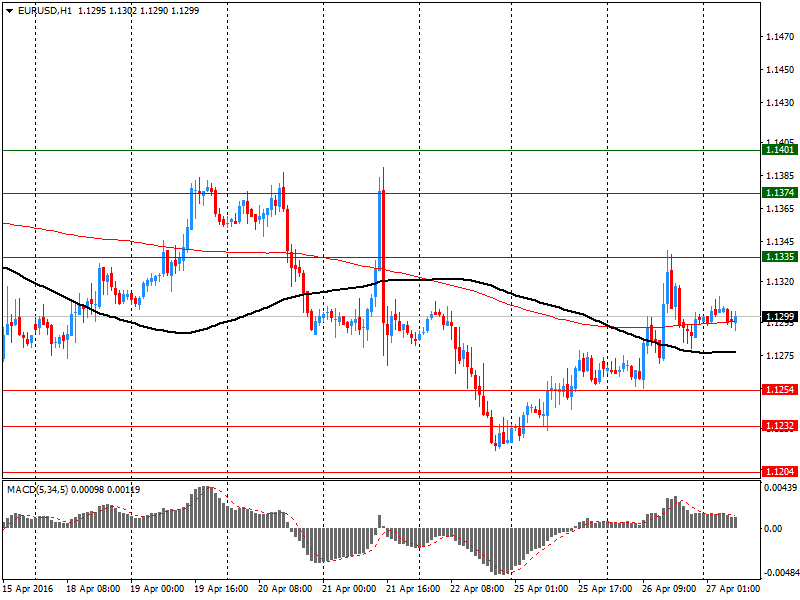Select the 1.1204 red level label

point(780,471)
